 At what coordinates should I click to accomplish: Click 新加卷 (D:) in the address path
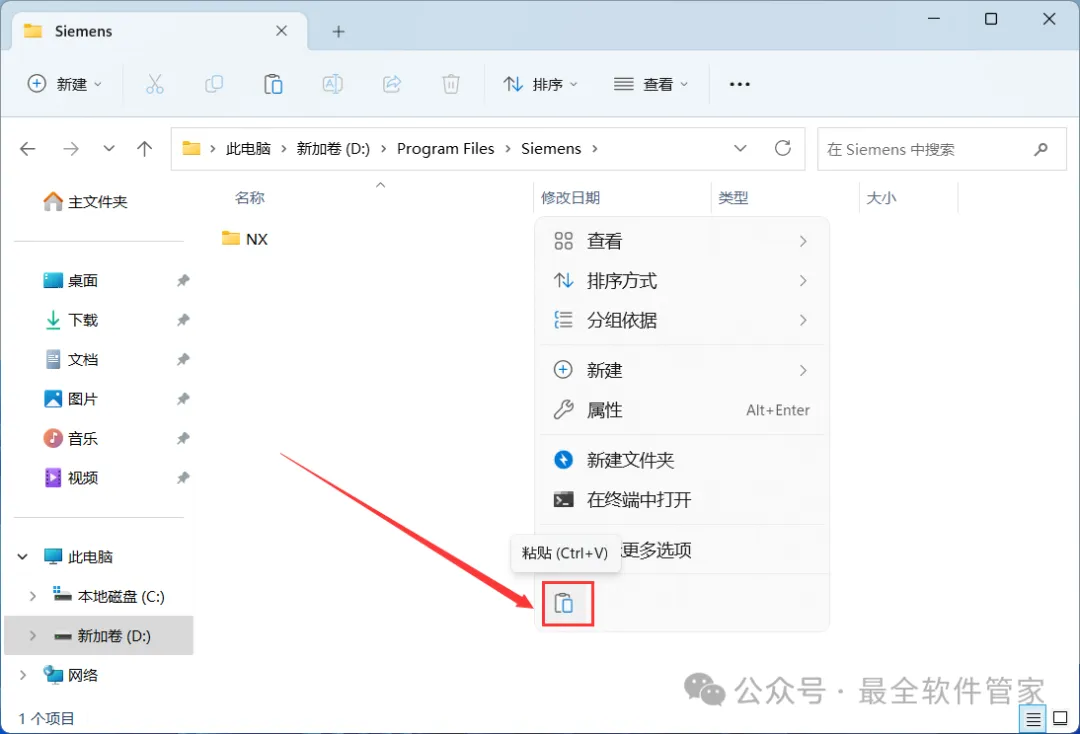pyautogui.click(x=333, y=149)
